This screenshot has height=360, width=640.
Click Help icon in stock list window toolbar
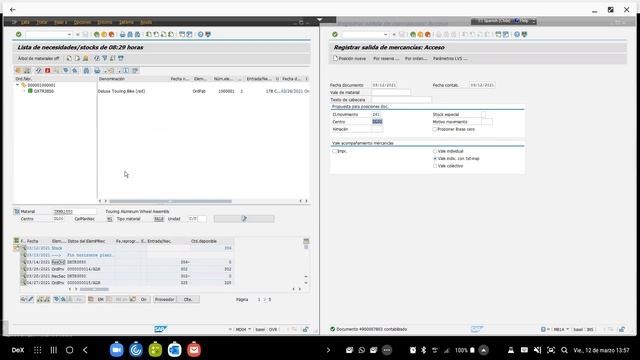pos(200,34)
